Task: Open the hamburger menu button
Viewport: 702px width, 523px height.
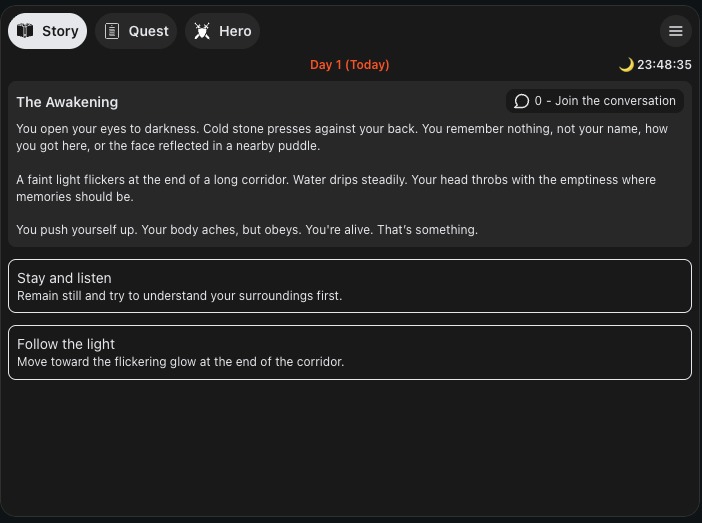Action: click(676, 31)
